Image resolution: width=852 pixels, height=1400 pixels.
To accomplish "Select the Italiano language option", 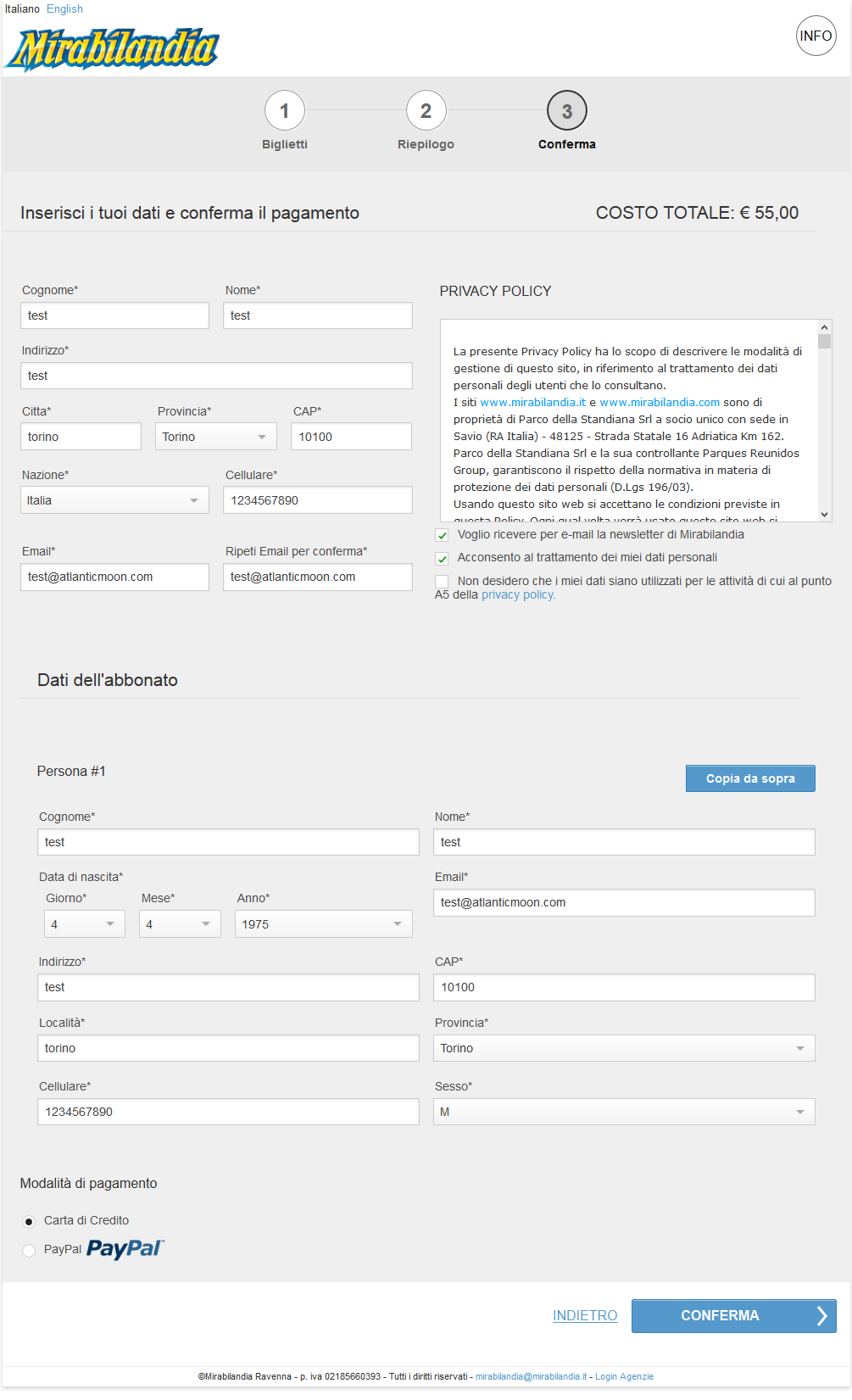I will 22,8.
